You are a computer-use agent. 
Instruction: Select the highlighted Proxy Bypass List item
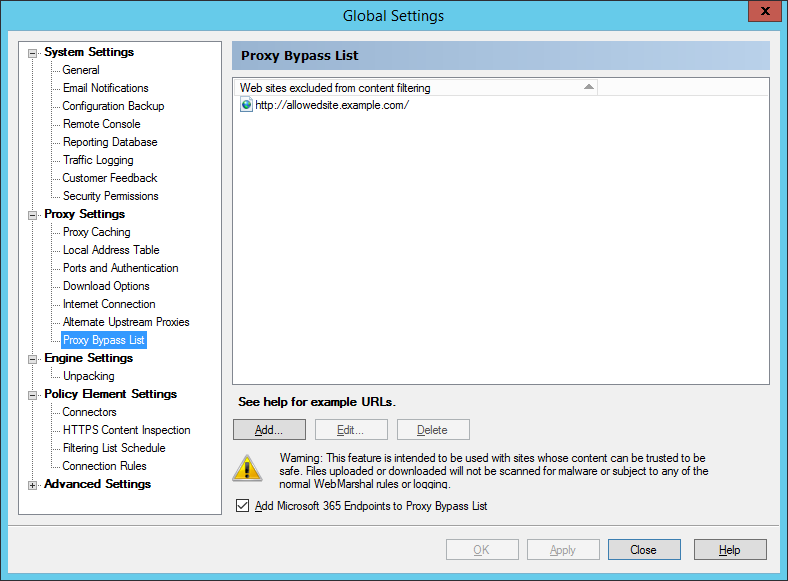[104, 340]
